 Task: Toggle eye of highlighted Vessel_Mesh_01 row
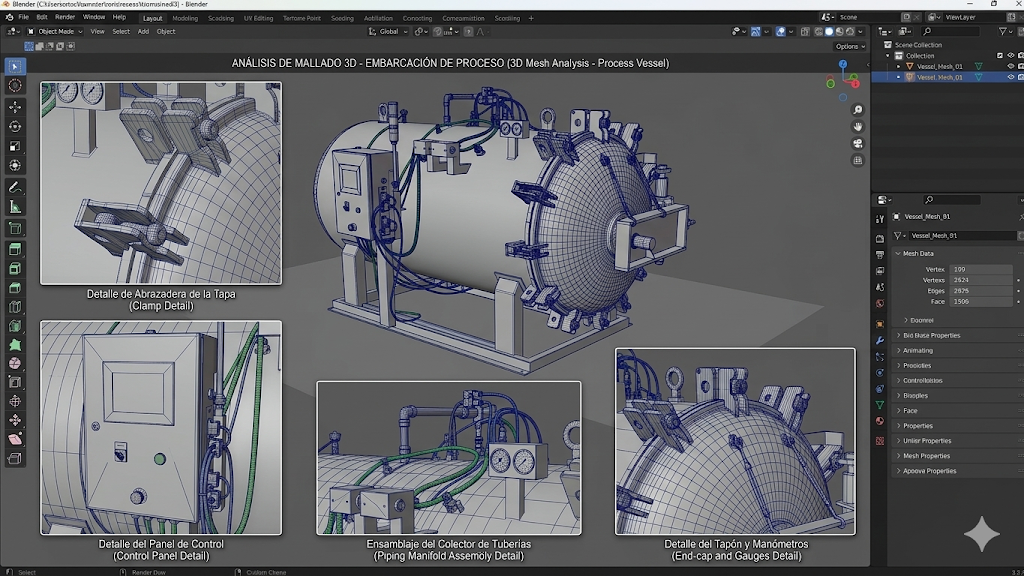coord(1010,77)
